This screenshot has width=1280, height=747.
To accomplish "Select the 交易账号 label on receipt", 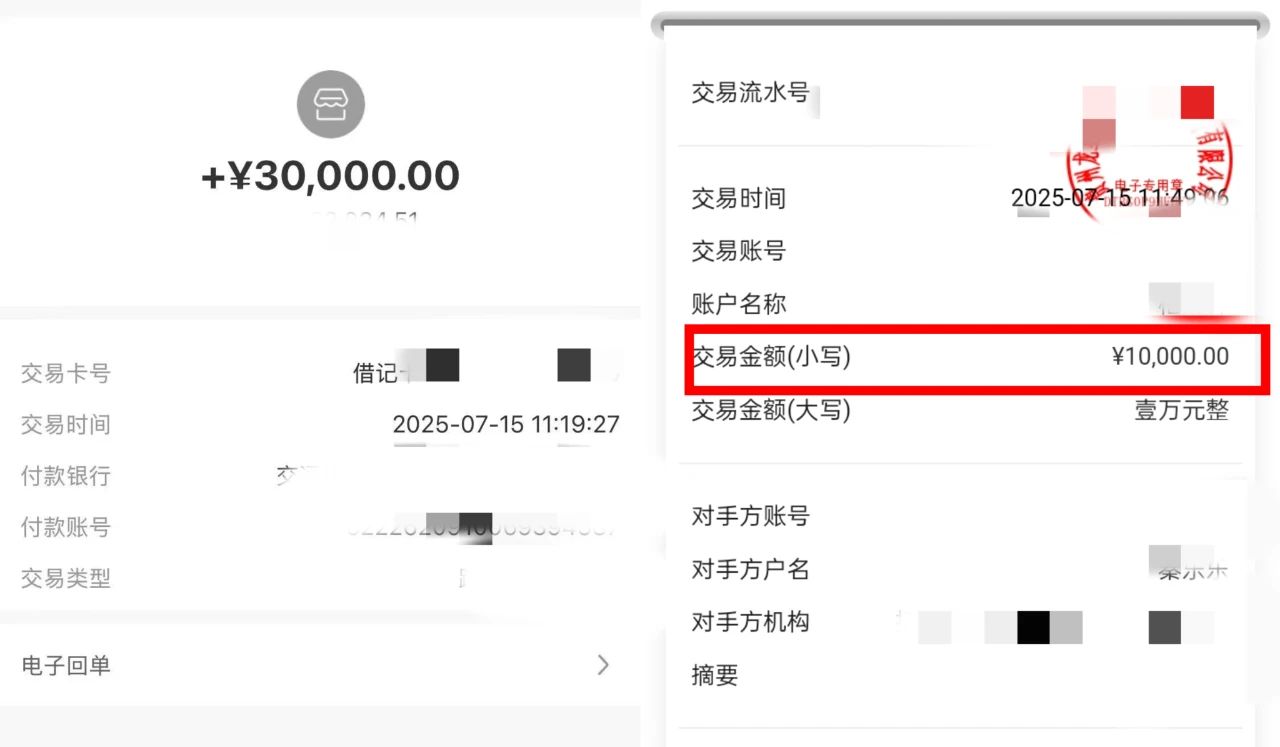I will coord(739,251).
